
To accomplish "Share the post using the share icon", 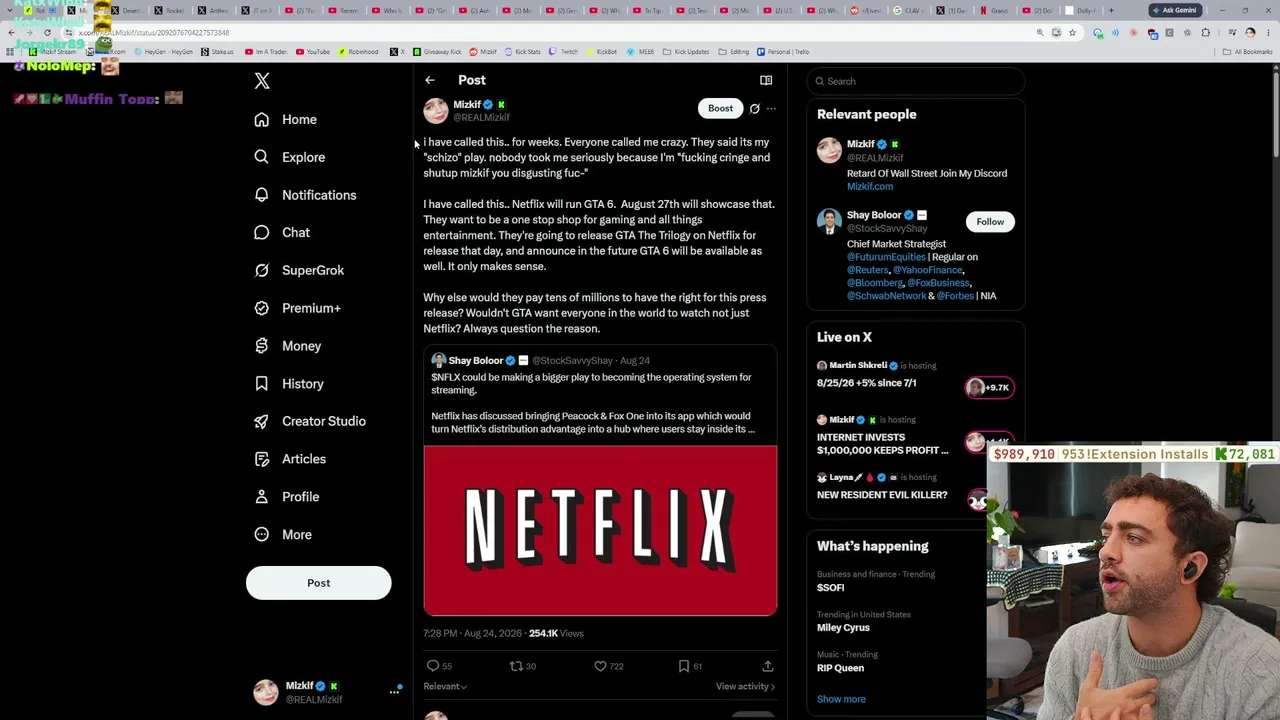I will [x=768, y=666].
